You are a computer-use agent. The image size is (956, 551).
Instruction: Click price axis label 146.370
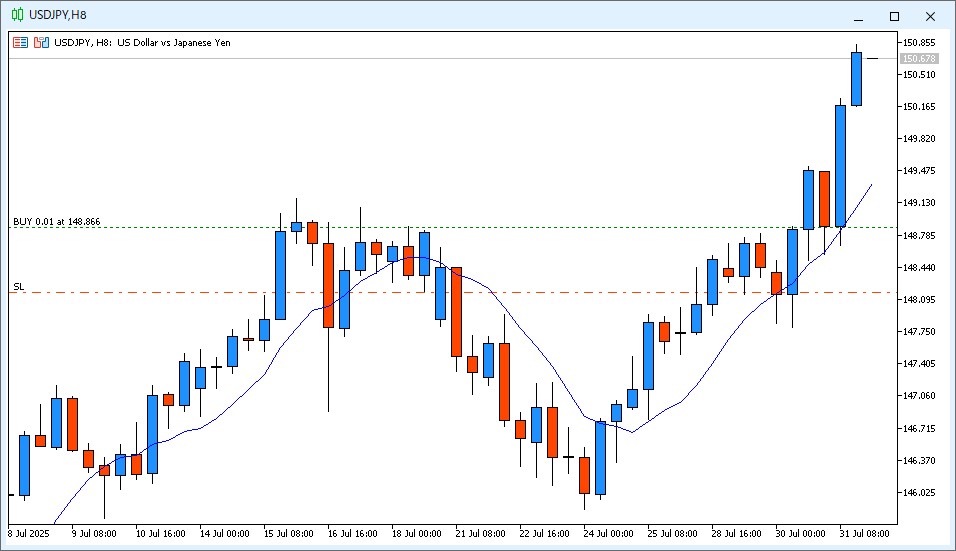[x=919, y=460]
